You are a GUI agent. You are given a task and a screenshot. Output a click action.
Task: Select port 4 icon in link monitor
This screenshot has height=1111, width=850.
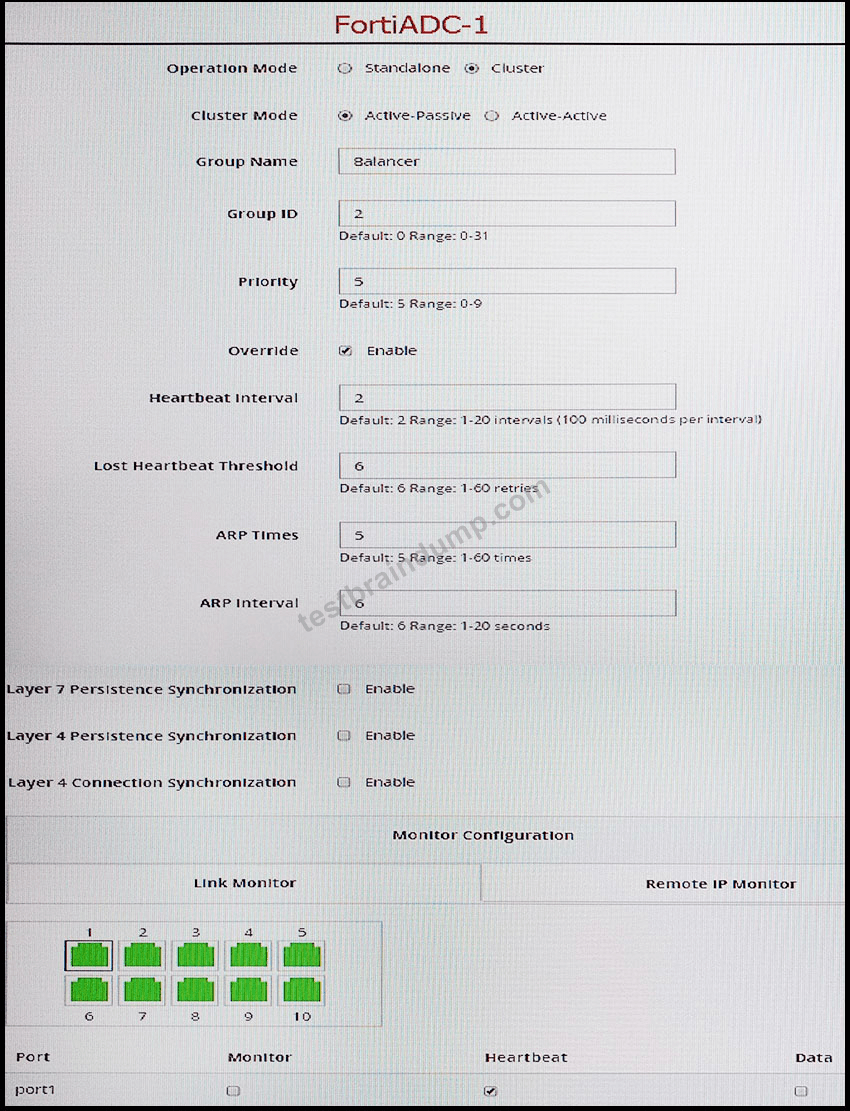coord(249,955)
